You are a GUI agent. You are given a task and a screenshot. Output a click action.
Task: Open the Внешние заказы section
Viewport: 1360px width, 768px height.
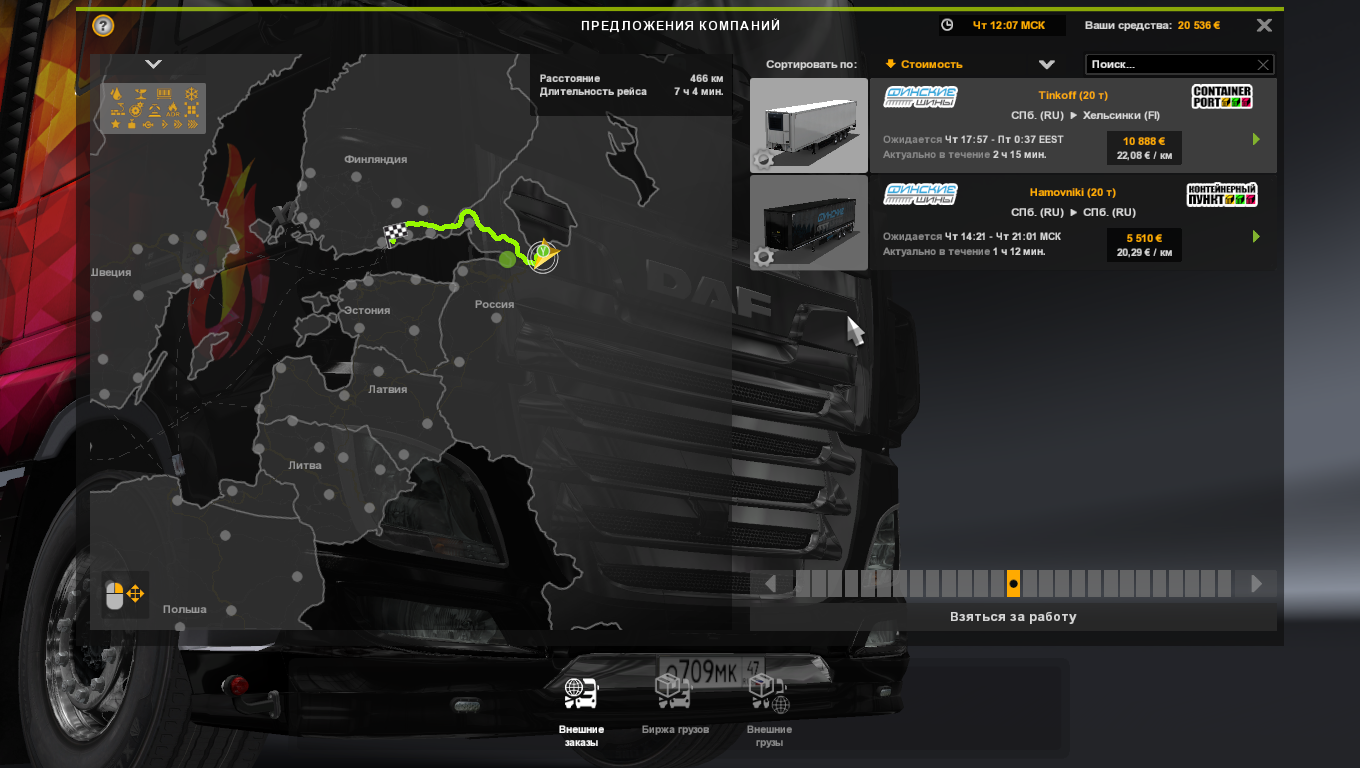(x=581, y=712)
